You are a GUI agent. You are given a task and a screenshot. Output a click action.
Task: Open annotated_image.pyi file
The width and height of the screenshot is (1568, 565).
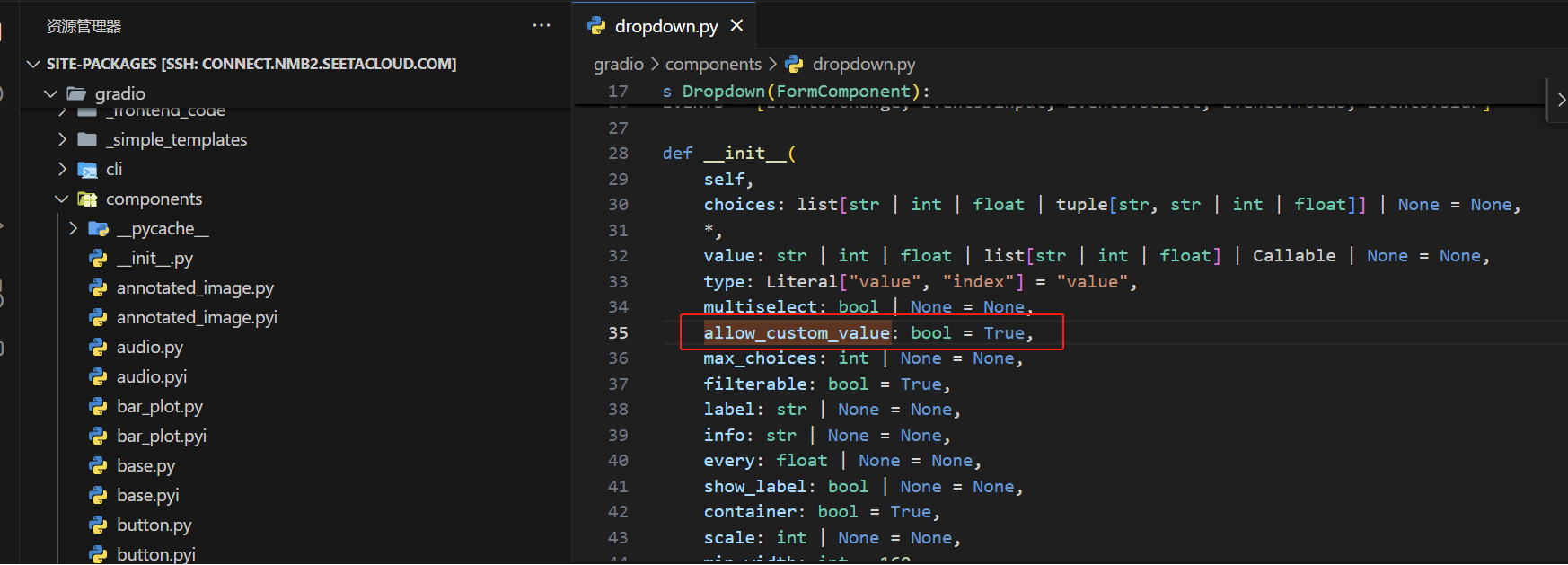click(197, 317)
